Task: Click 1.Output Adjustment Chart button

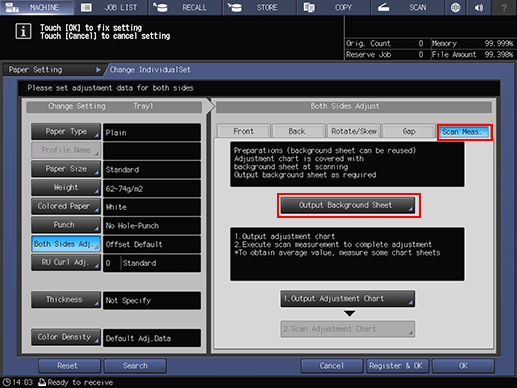Action: [x=348, y=299]
